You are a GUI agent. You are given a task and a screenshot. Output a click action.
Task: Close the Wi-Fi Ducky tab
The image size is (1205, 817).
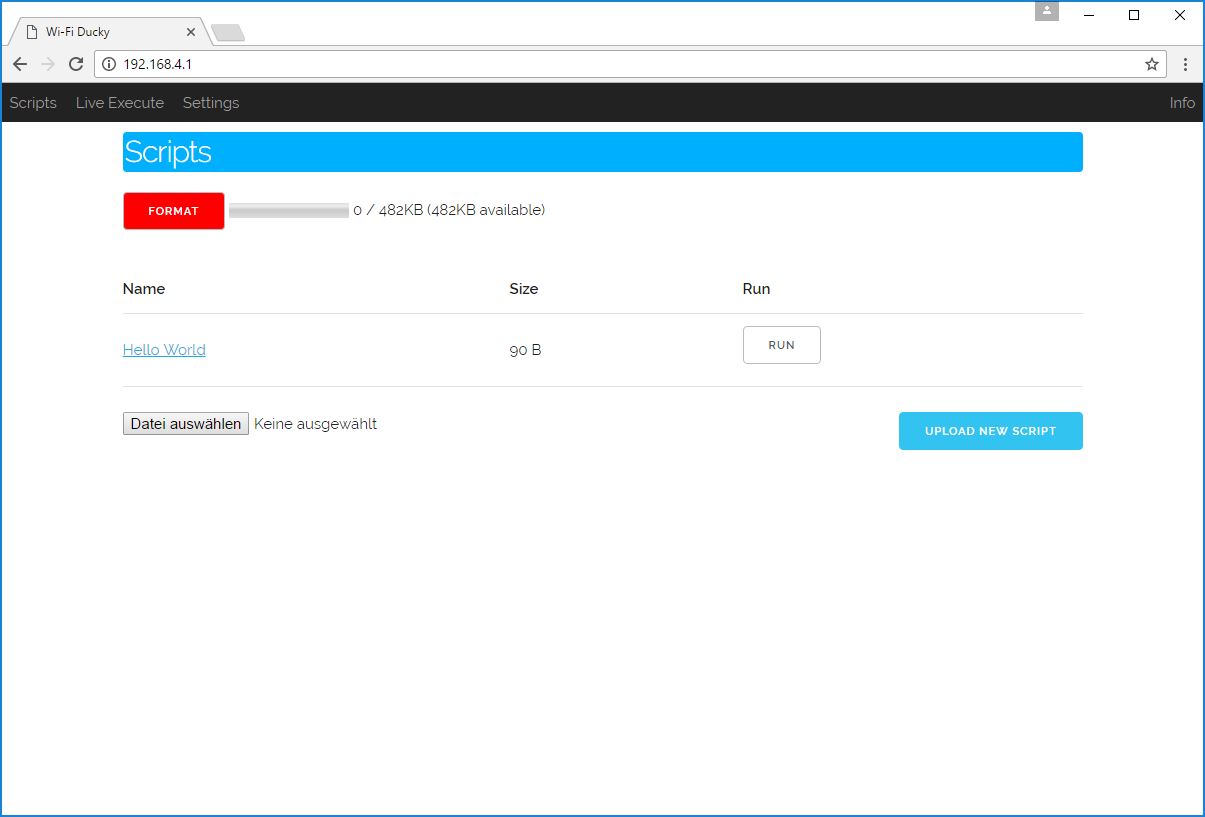[x=191, y=32]
